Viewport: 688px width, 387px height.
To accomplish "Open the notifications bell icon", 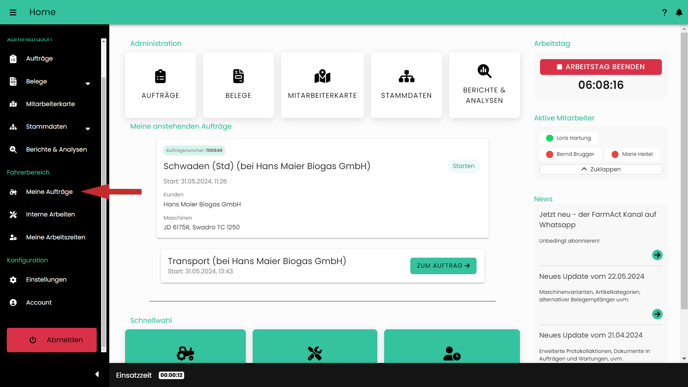I will point(679,12).
